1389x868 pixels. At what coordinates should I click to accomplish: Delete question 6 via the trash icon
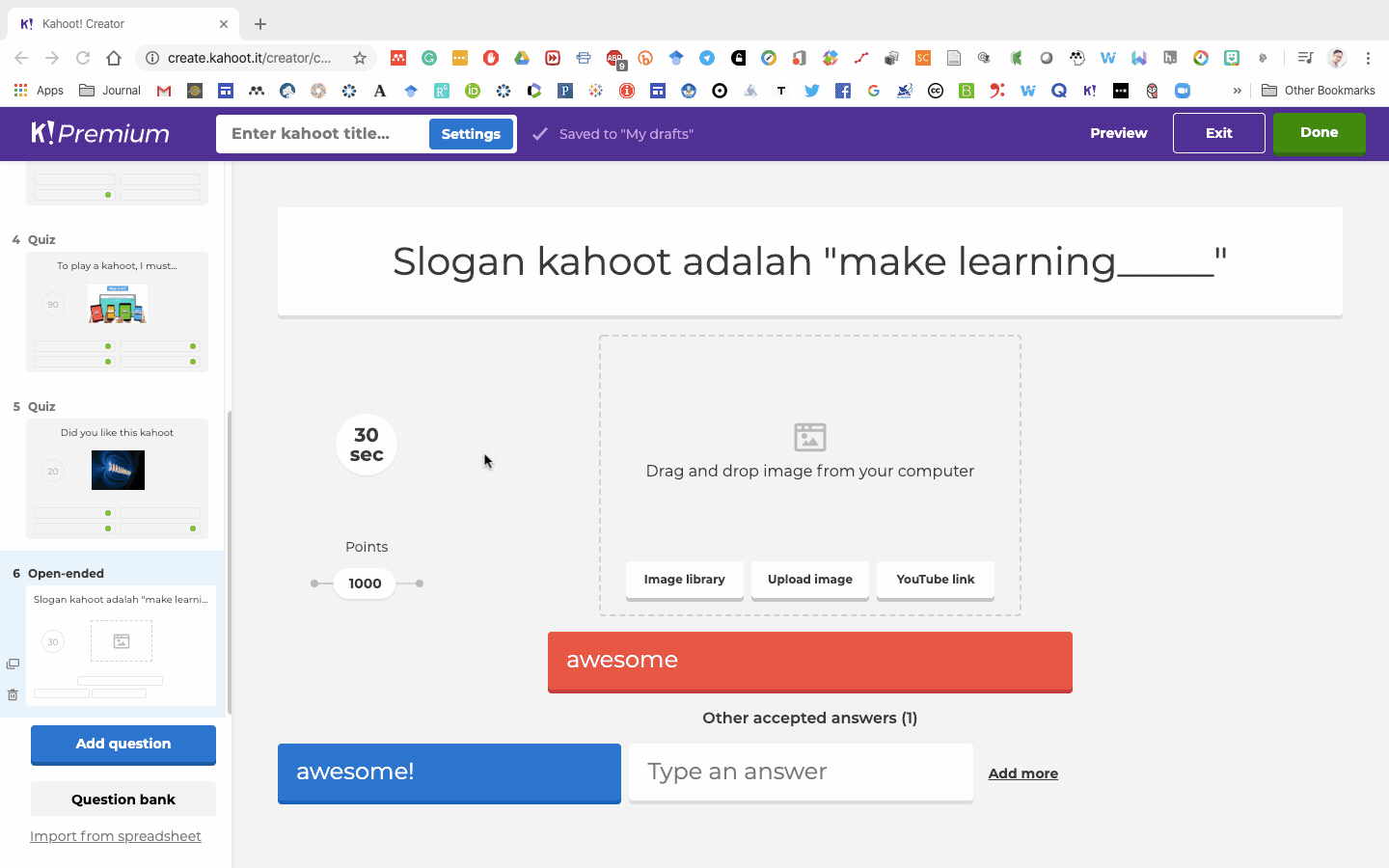pyautogui.click(x=14, y=694)
